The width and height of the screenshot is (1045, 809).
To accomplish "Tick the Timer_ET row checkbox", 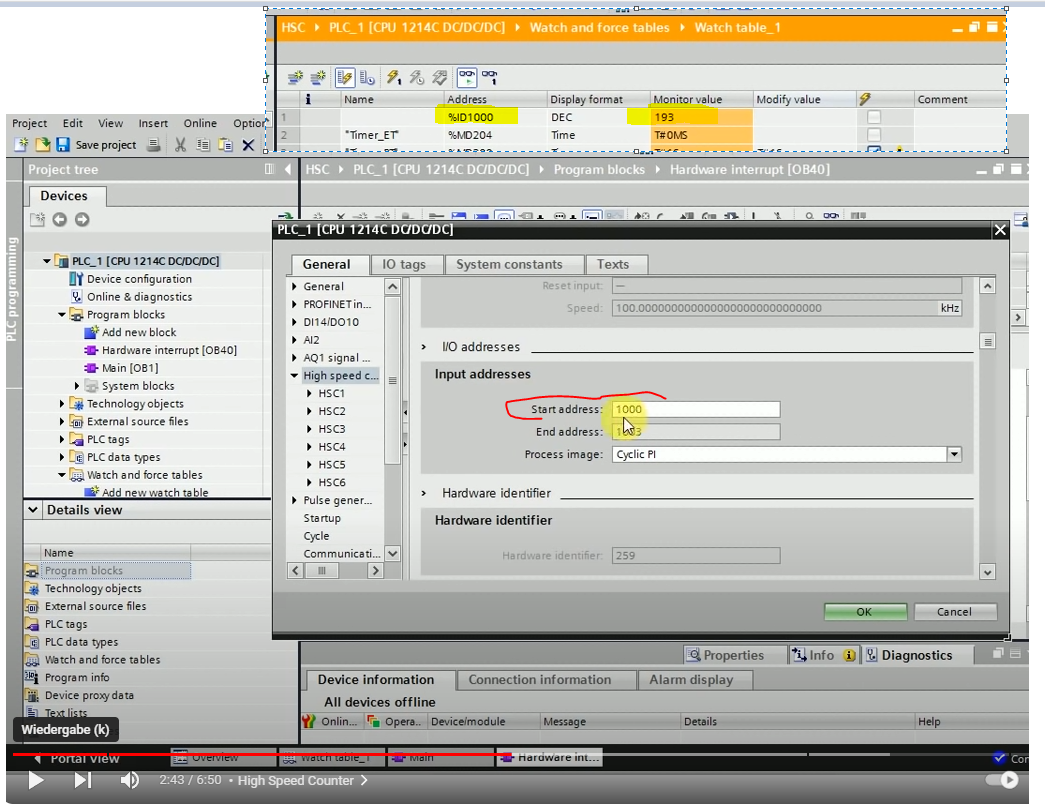I will click(x=873, y=135).
